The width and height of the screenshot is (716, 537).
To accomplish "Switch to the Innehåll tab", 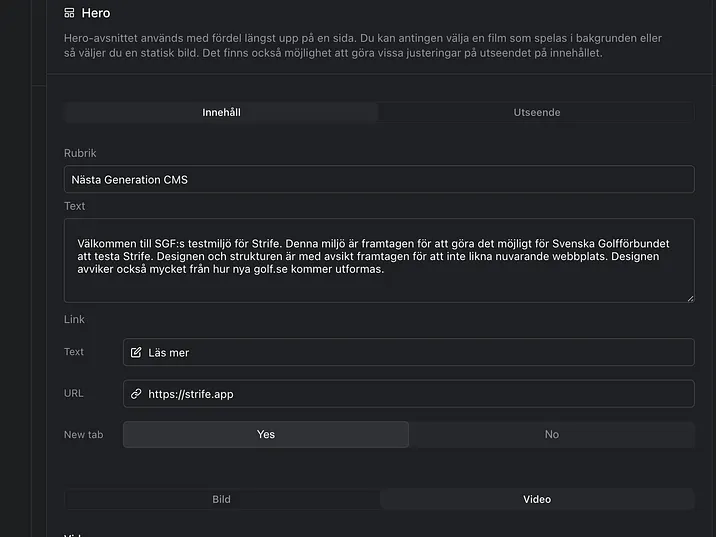I will tap(221, 113).
